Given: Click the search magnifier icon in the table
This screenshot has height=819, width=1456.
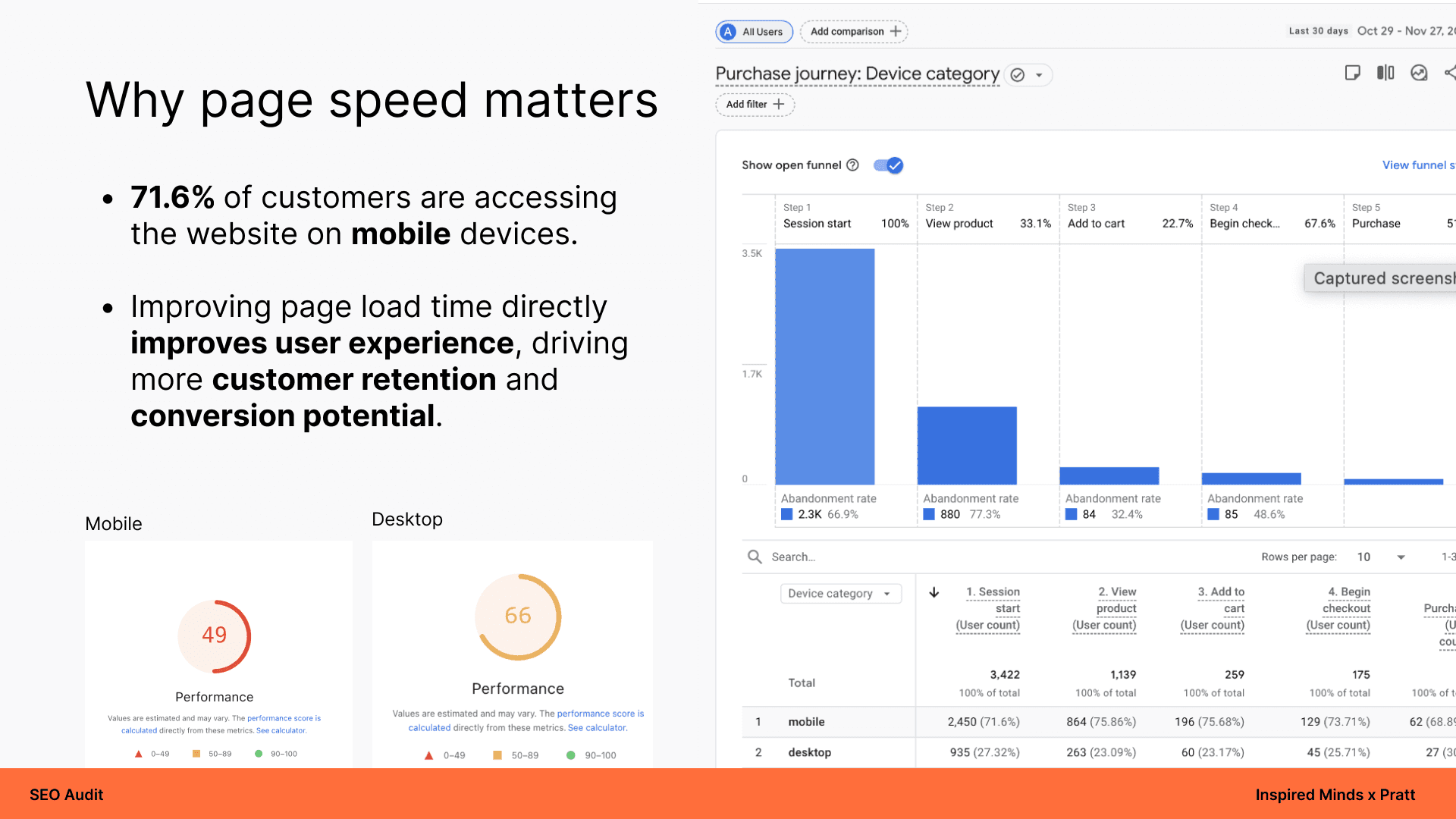Looking at the screenshot, I should [x=755, y=557].
